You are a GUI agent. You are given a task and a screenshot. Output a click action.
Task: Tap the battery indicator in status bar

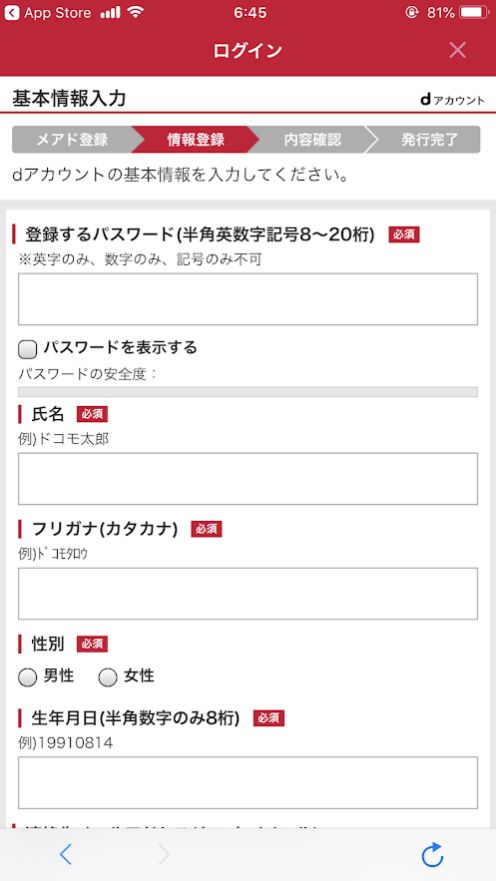pyautogui.click(x=474, y=12)
